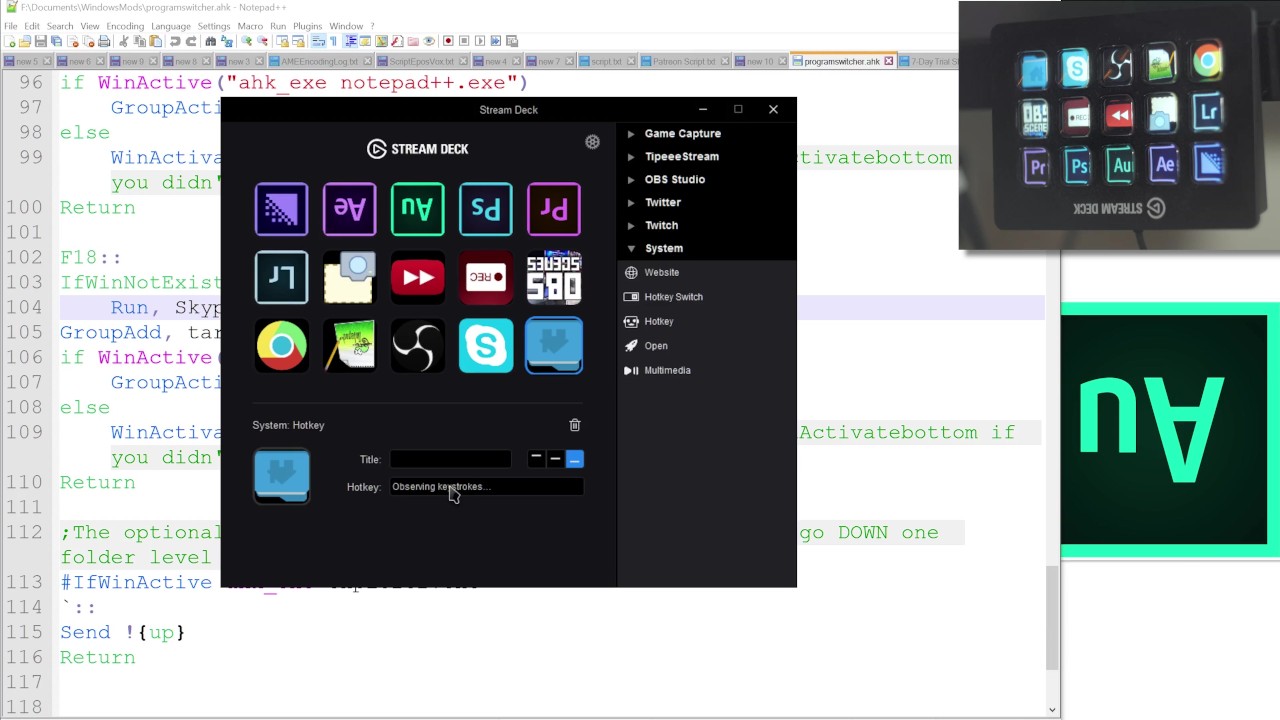Switch to the AMEEncodingLog.txt tab
This screenshot has height=720, width=1280.
click(319, 62)
